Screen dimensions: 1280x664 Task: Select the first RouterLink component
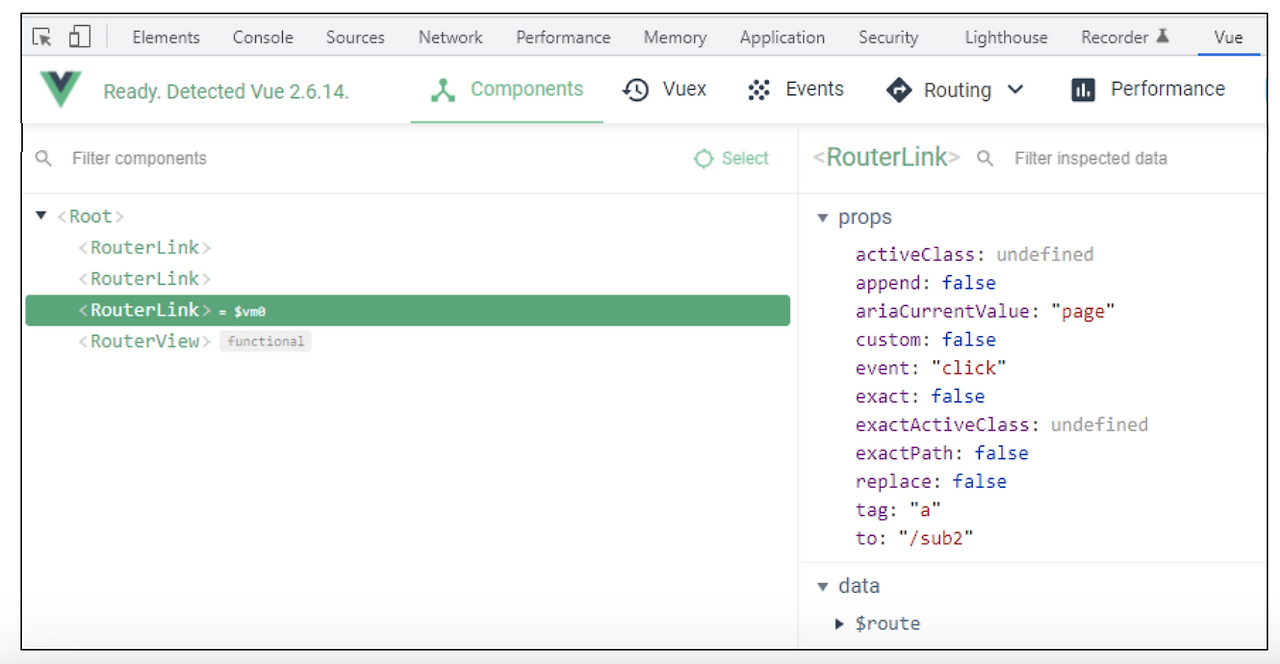[x=145, y=247]
